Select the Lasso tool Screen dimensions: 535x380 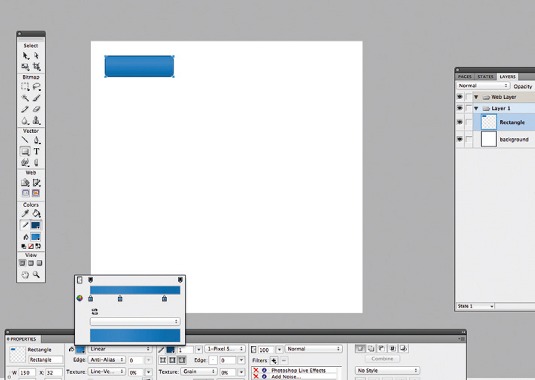pyautogui.click(x=36, y=87)
